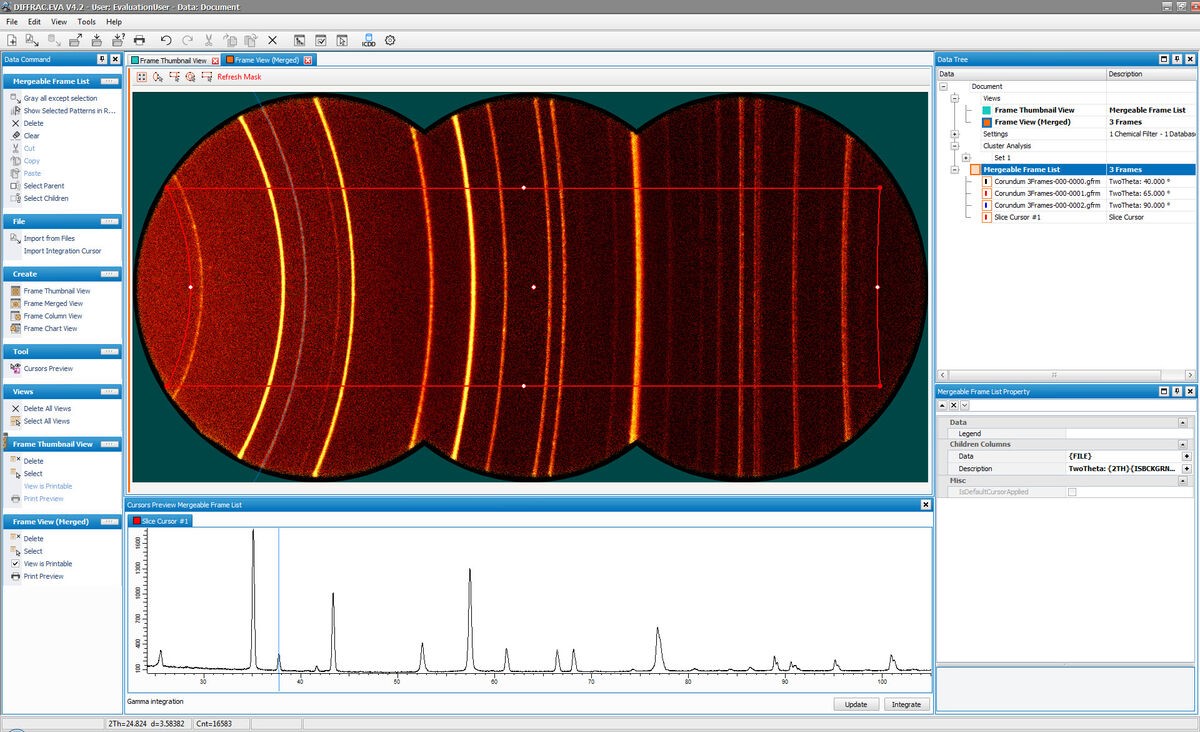Click Refresh Mask link
The width and height of the screenshot is (1200, 732).
tap(239, 77)
